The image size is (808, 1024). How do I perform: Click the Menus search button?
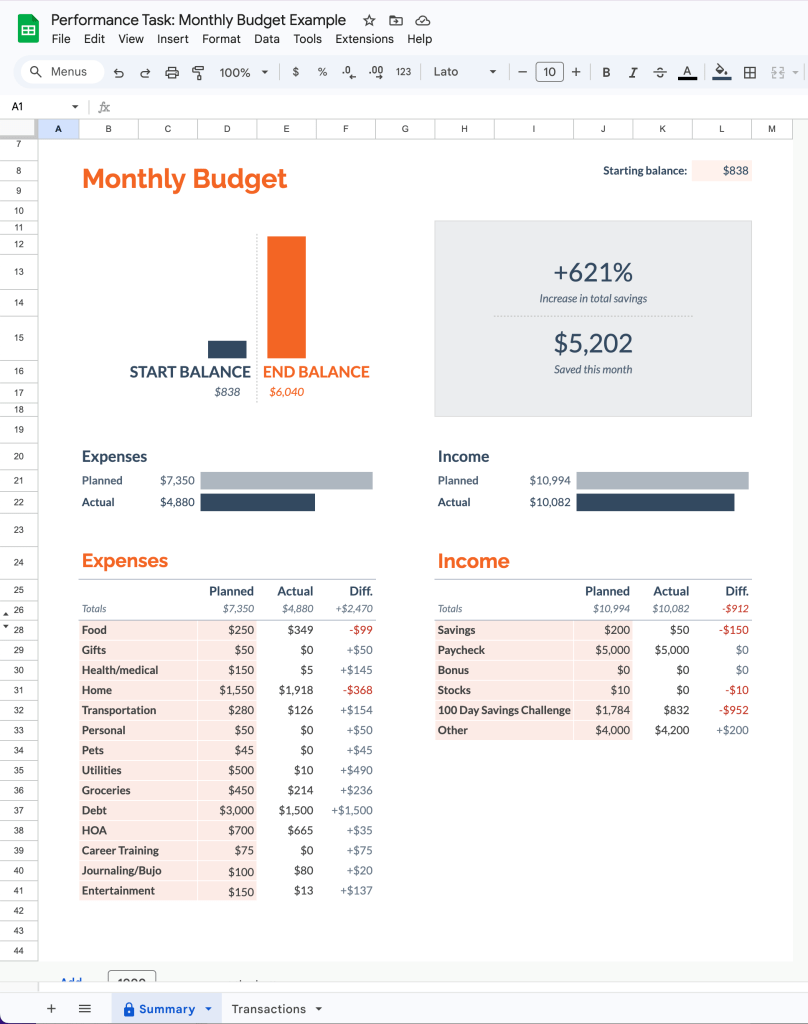59,72
